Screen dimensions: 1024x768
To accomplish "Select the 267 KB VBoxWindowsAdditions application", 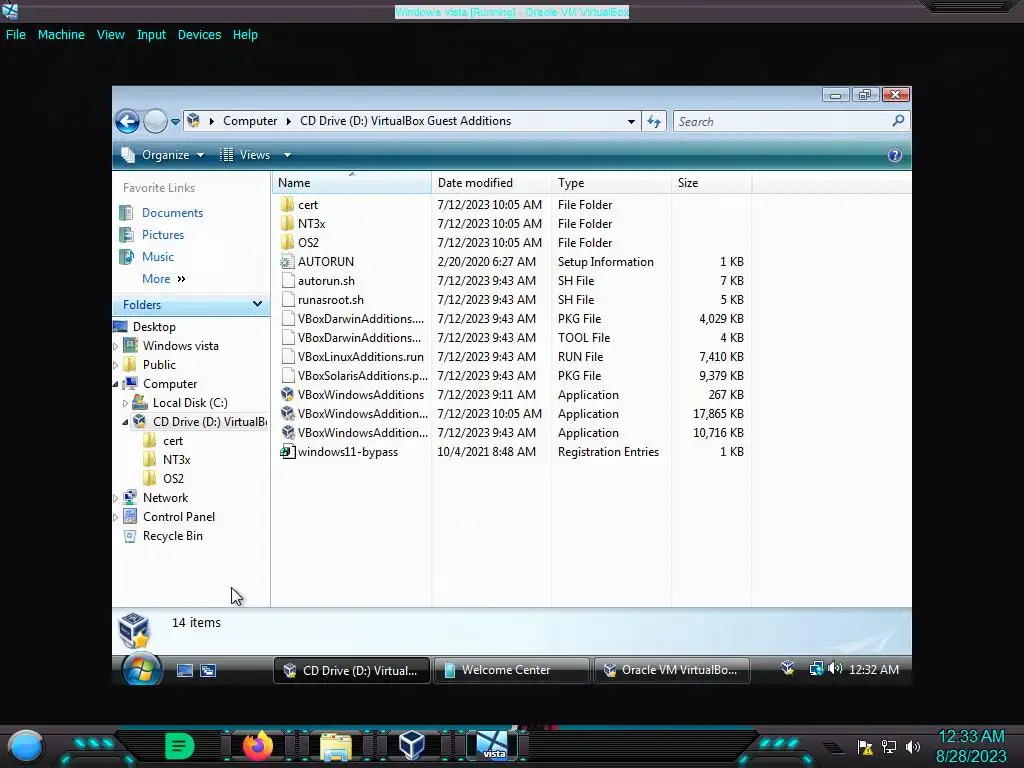I will tap(360, 394).
